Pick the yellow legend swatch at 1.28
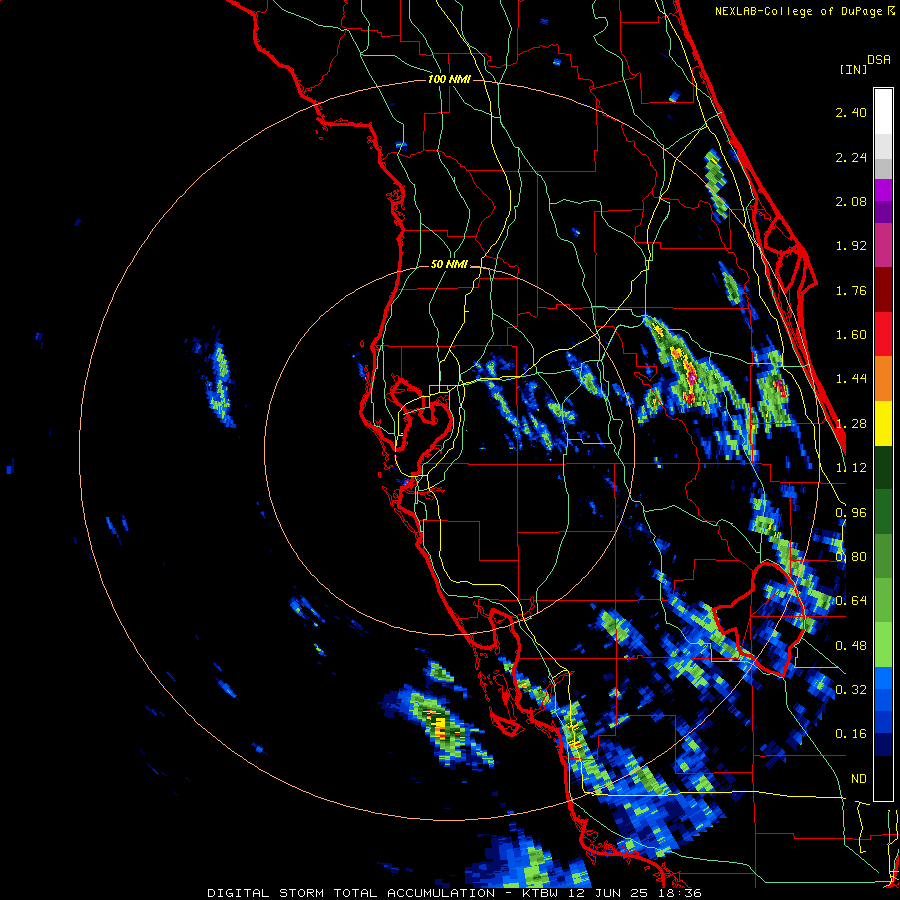Image resolution: width=900 pixels, height=900 pixels. (883, 423)
